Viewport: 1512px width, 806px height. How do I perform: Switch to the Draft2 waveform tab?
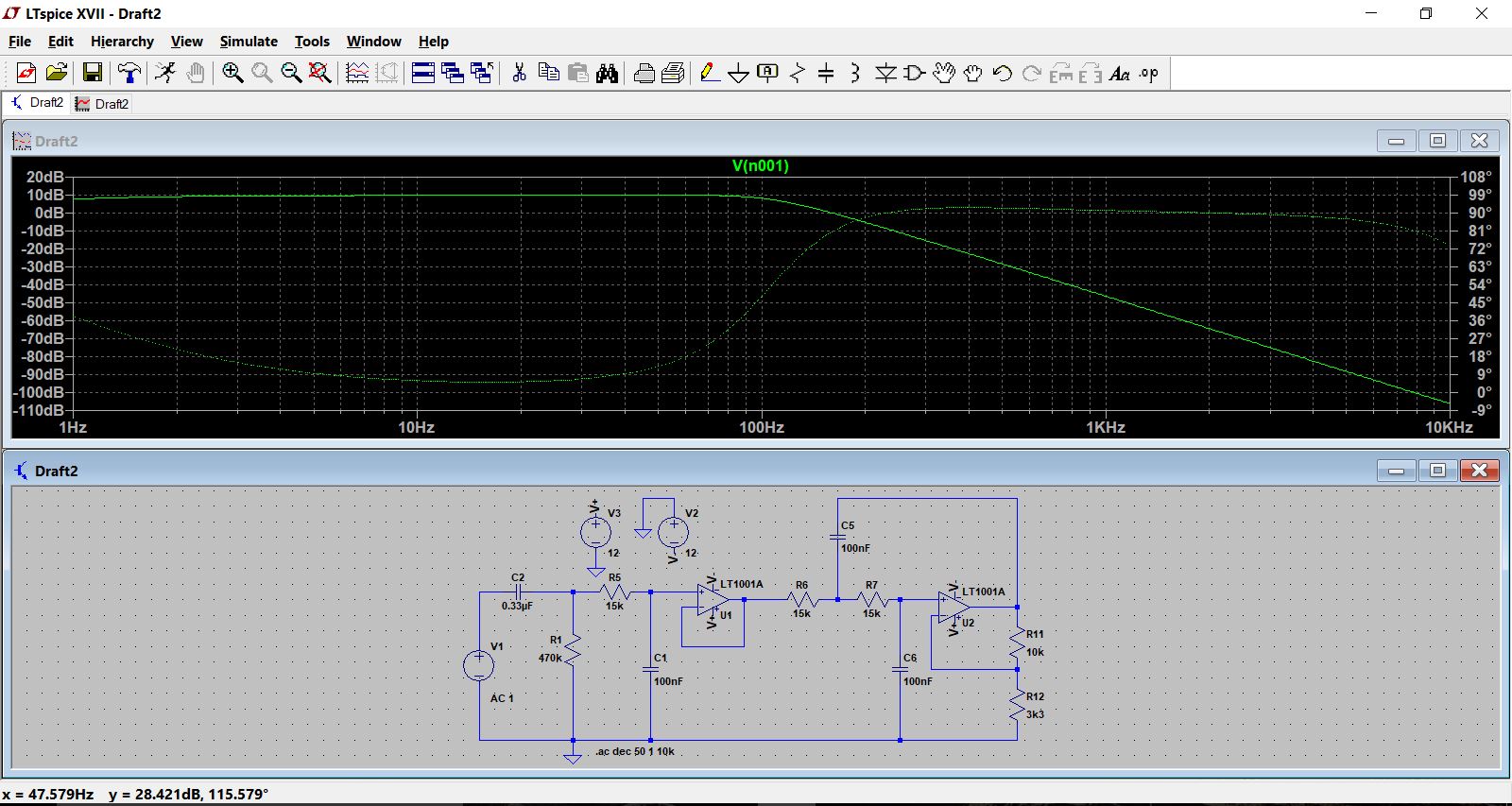(x=102, y=104)
